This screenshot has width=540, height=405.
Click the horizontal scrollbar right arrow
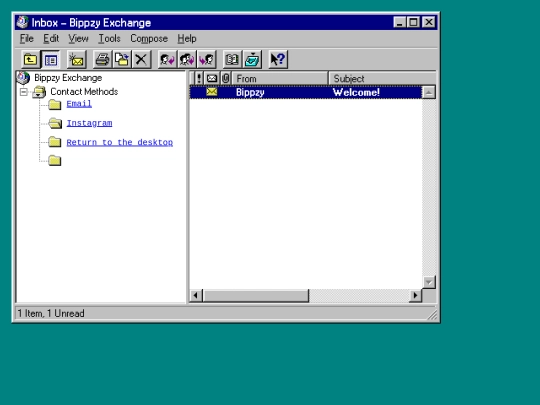pos(415,295)
